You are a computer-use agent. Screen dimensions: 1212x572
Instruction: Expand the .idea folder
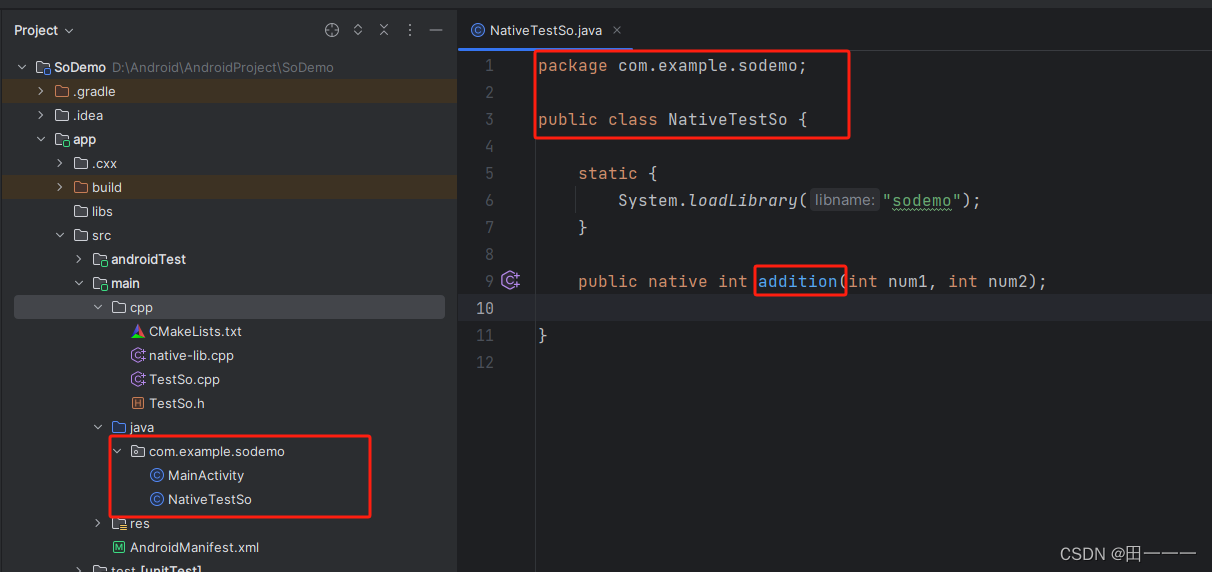click(x=41, y=115)
